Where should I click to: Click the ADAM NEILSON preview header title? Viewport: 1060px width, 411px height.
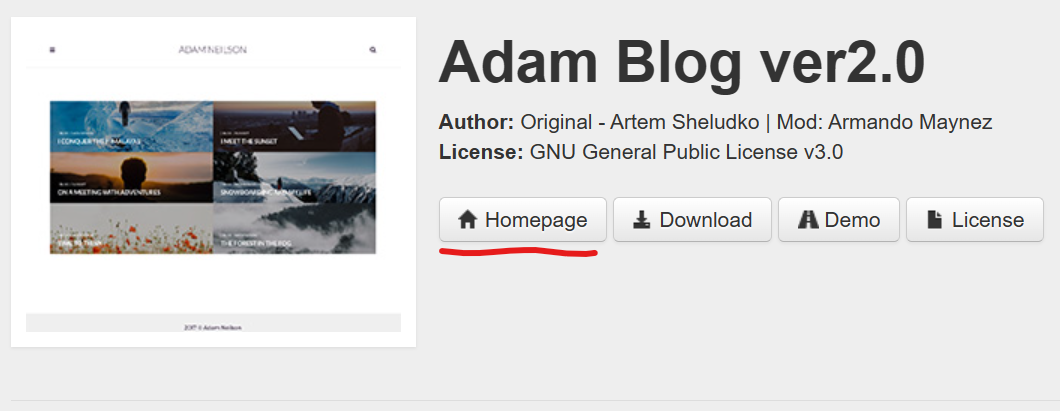[x=212, y=49]
